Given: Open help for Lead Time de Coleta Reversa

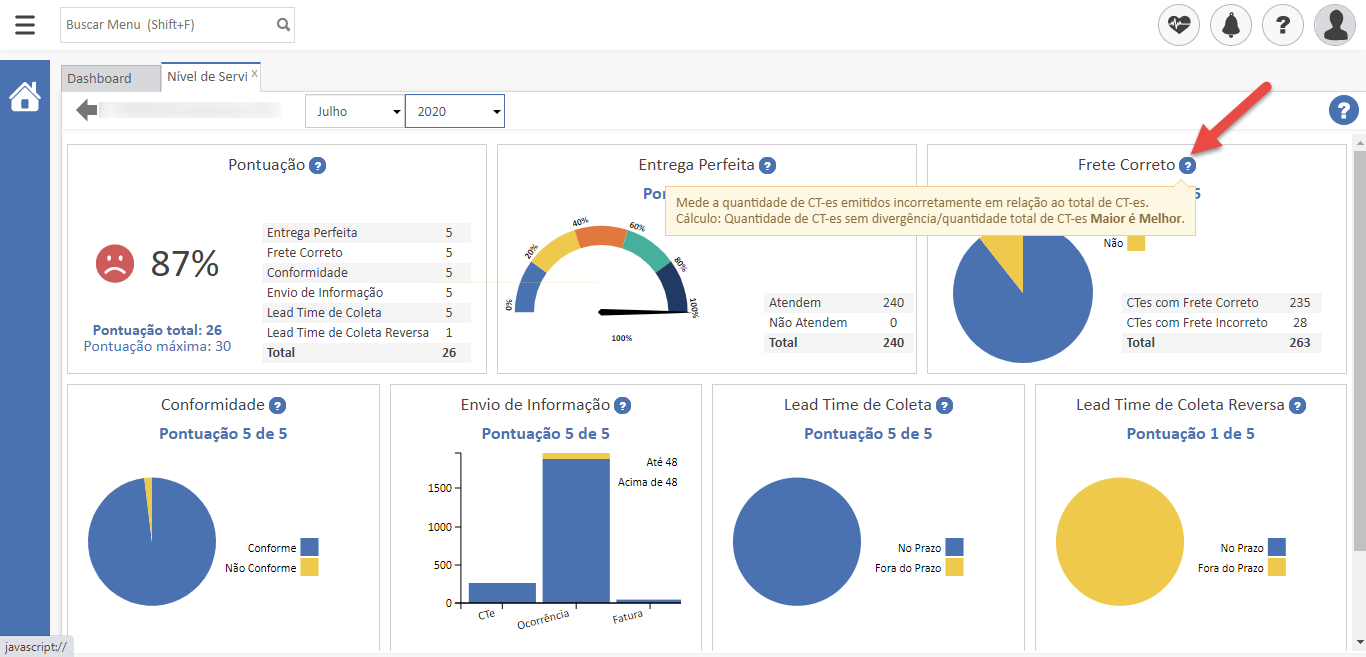Looking at the screenshot, I should 1297,406.
